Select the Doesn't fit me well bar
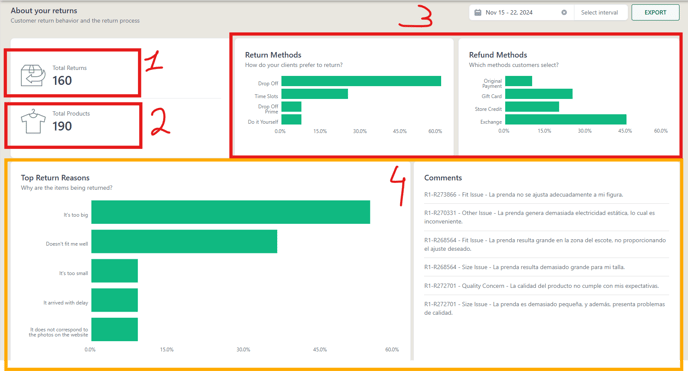The height and width of the screenshot is (371, 688). coord(184,241)
